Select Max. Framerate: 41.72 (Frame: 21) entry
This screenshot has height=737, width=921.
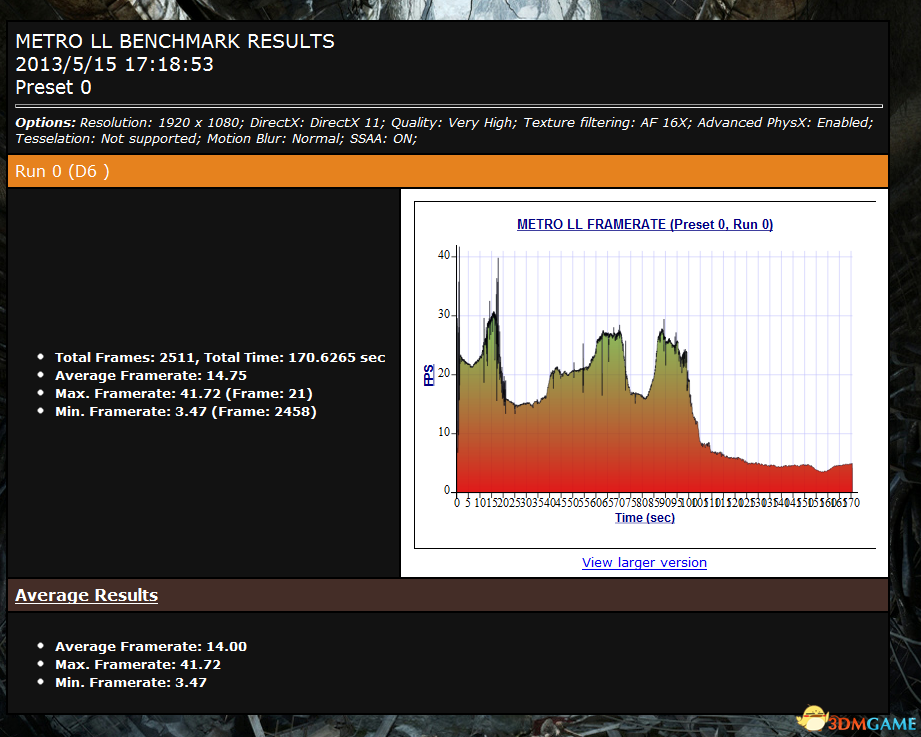tap(184, 393)
